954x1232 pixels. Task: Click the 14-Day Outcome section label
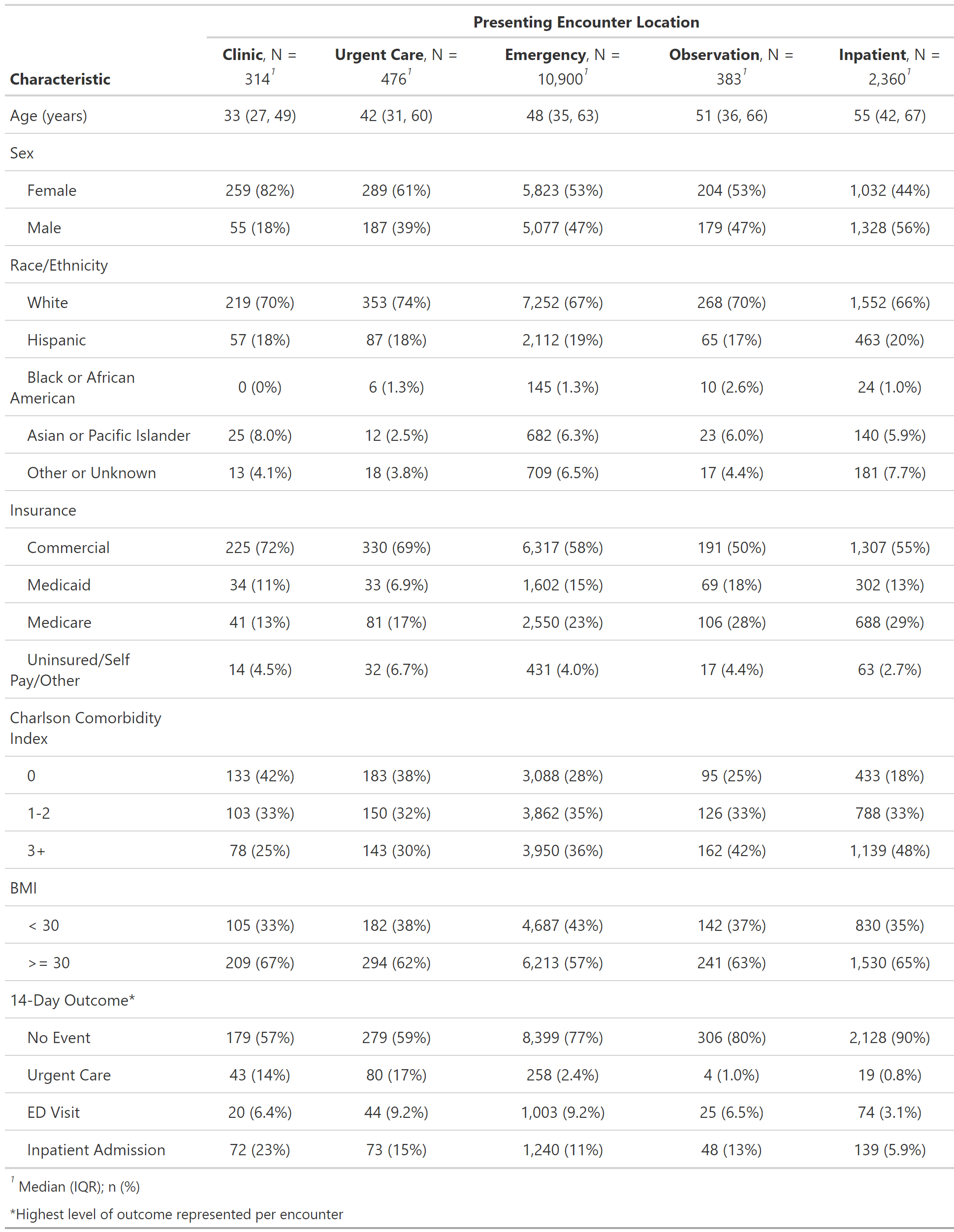coord(72,1000)
